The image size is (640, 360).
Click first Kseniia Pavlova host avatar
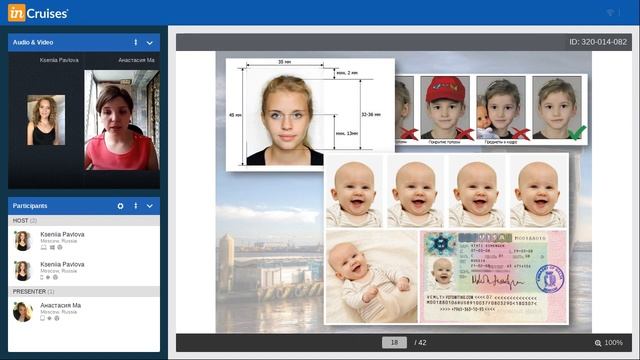23,241
